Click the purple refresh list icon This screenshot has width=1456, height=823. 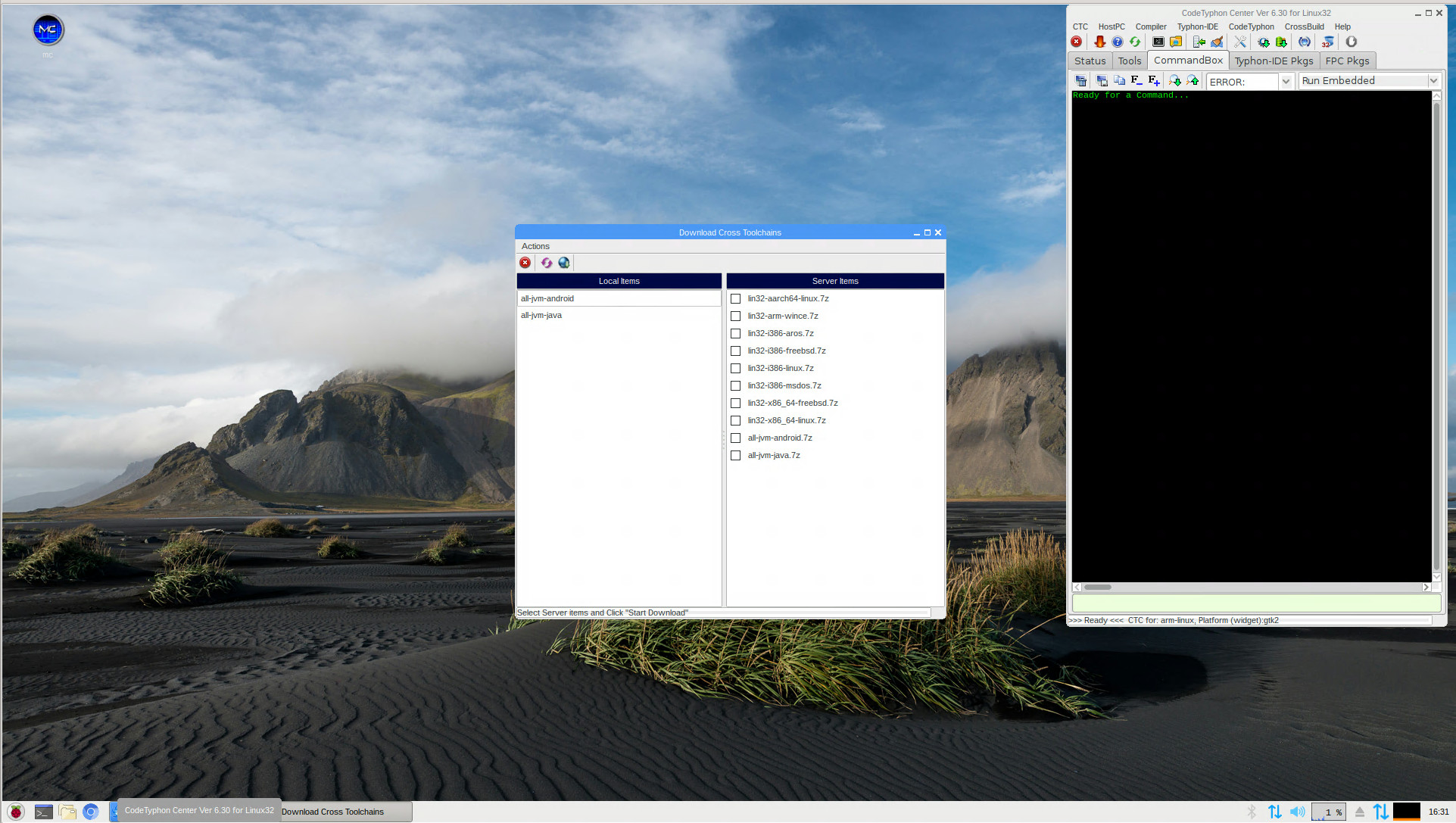click(546, 263)
